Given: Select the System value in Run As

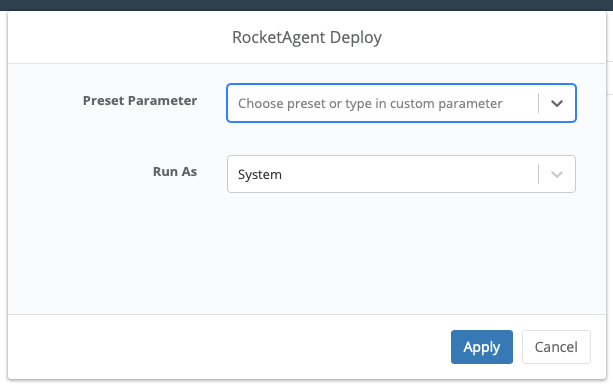Looking at the screenshot, I should pyautogui.click(x=260, y=174).
